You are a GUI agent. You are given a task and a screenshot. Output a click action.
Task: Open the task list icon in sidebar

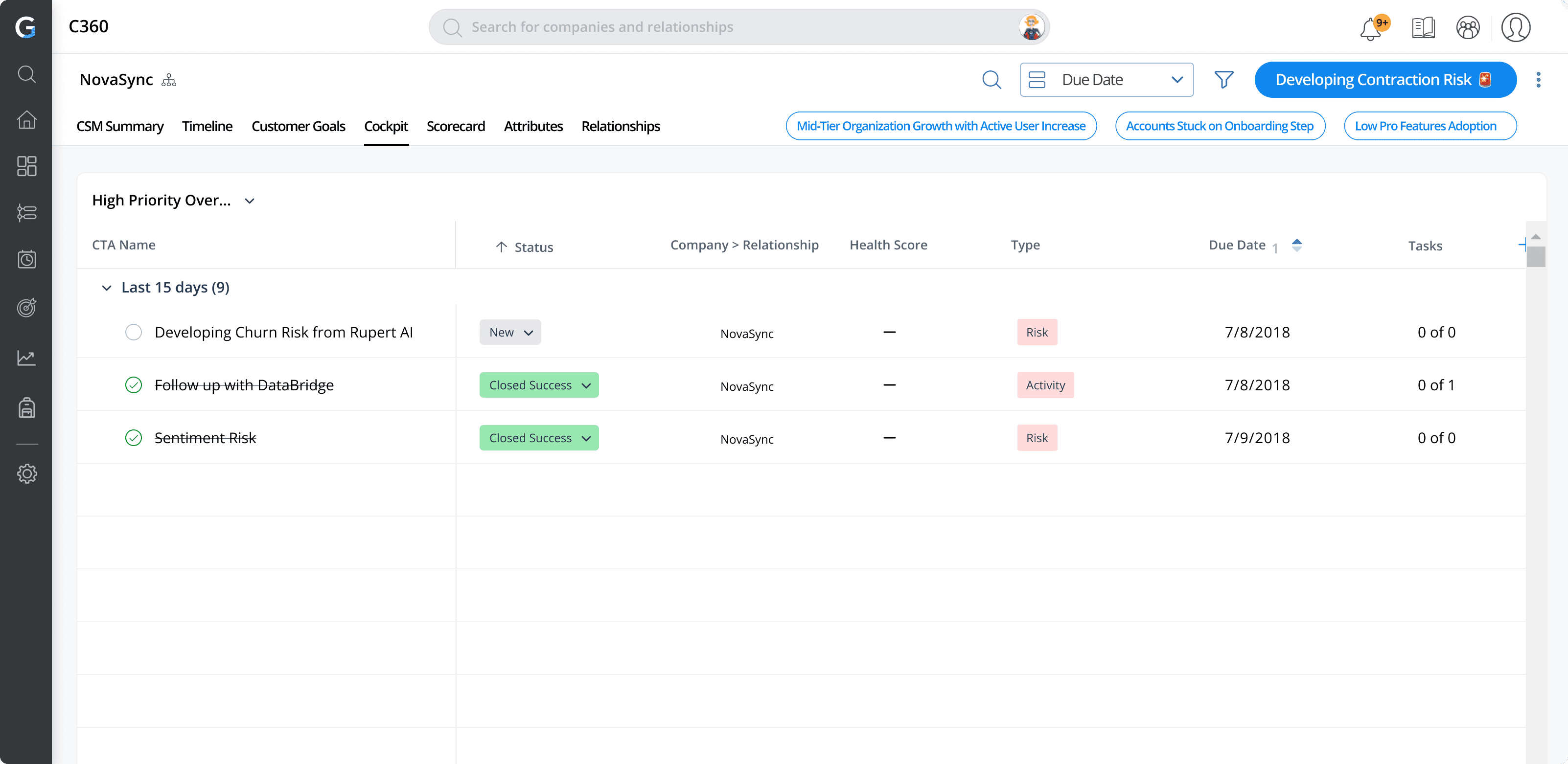pos(27,212)
